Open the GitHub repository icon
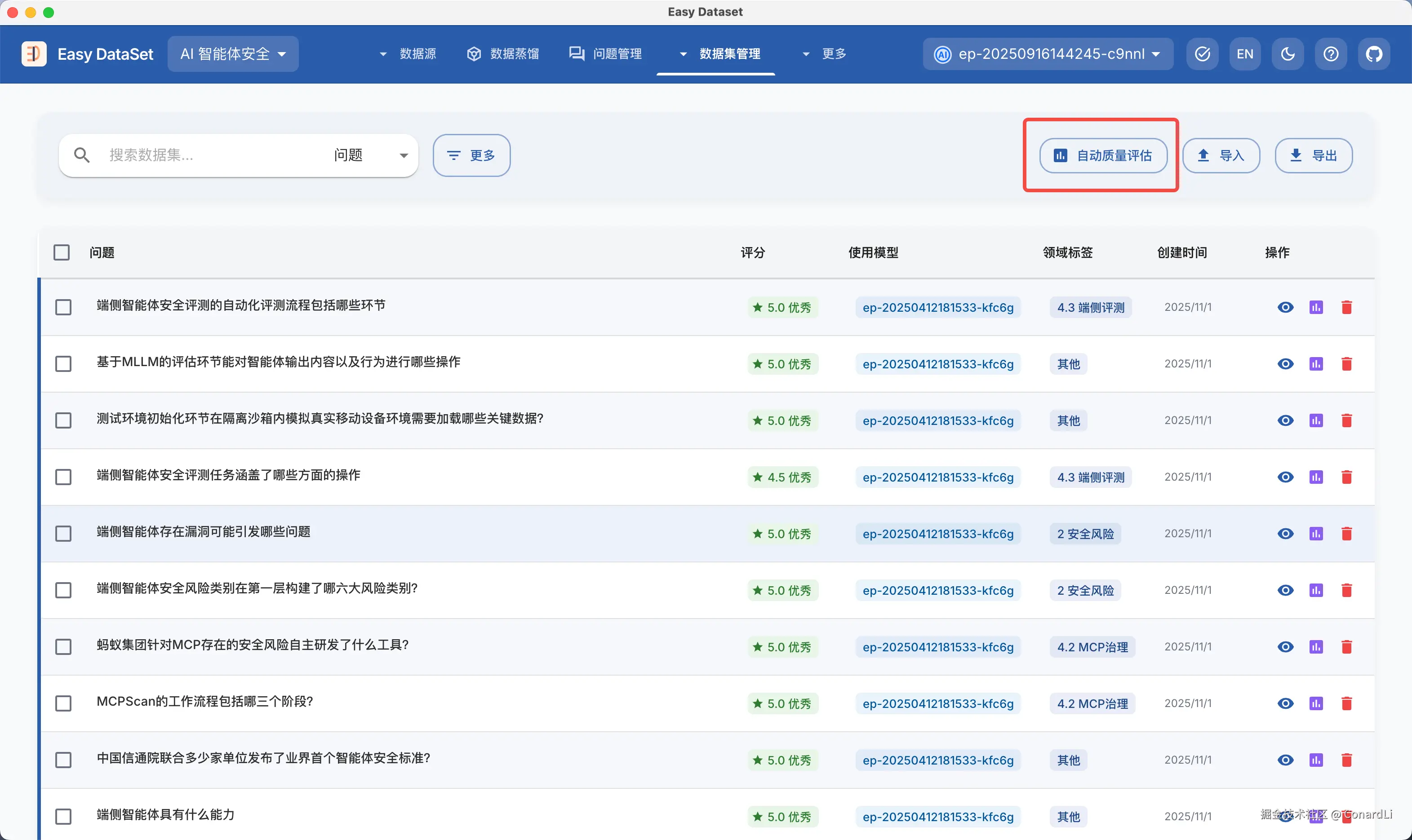The image size is (1412, 840). pyautogui.click(x=1373, y=54)
